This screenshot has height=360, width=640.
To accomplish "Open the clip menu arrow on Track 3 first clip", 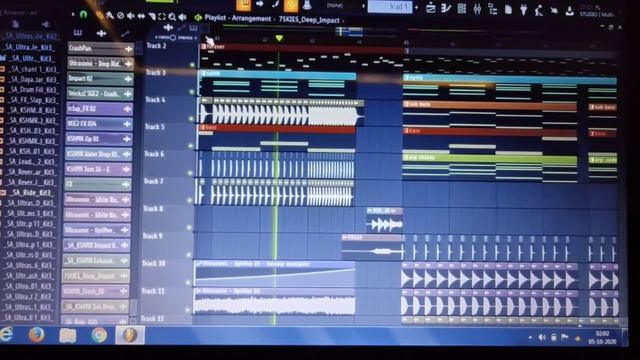I will (x=203, y=73).
